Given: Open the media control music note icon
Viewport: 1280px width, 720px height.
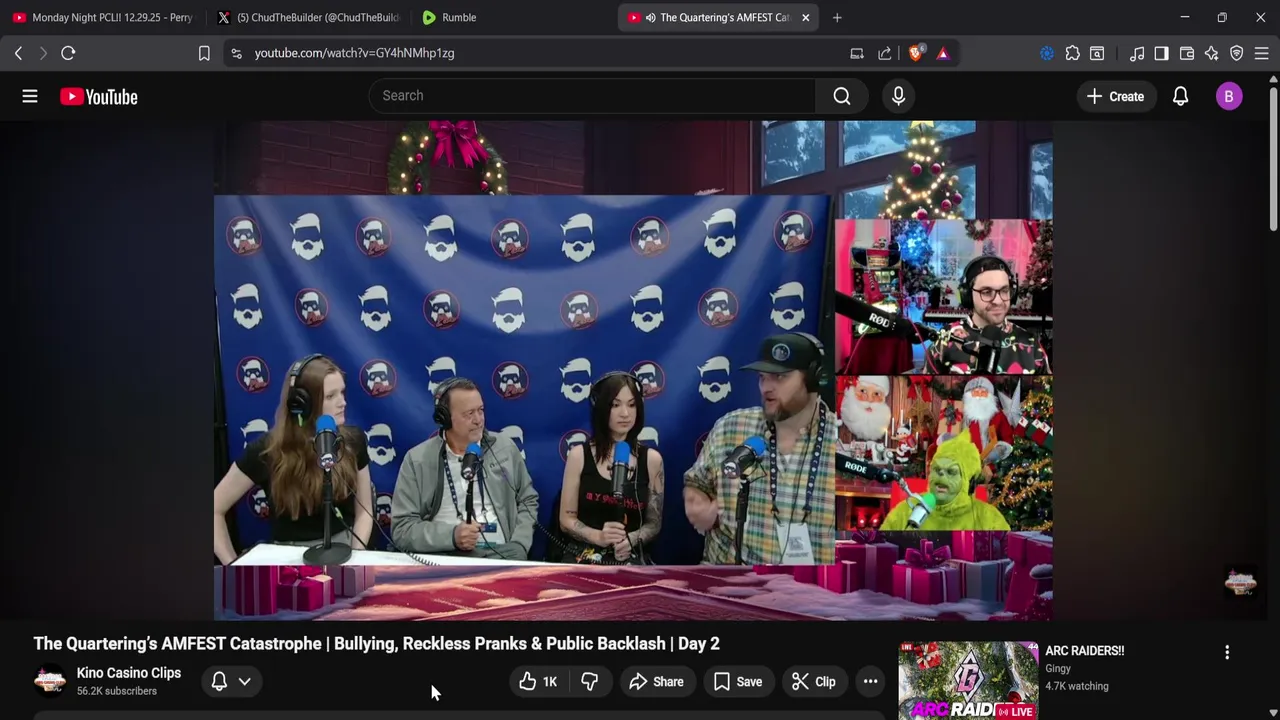Looking at the screenshot, I should [x=1137, y=53].
